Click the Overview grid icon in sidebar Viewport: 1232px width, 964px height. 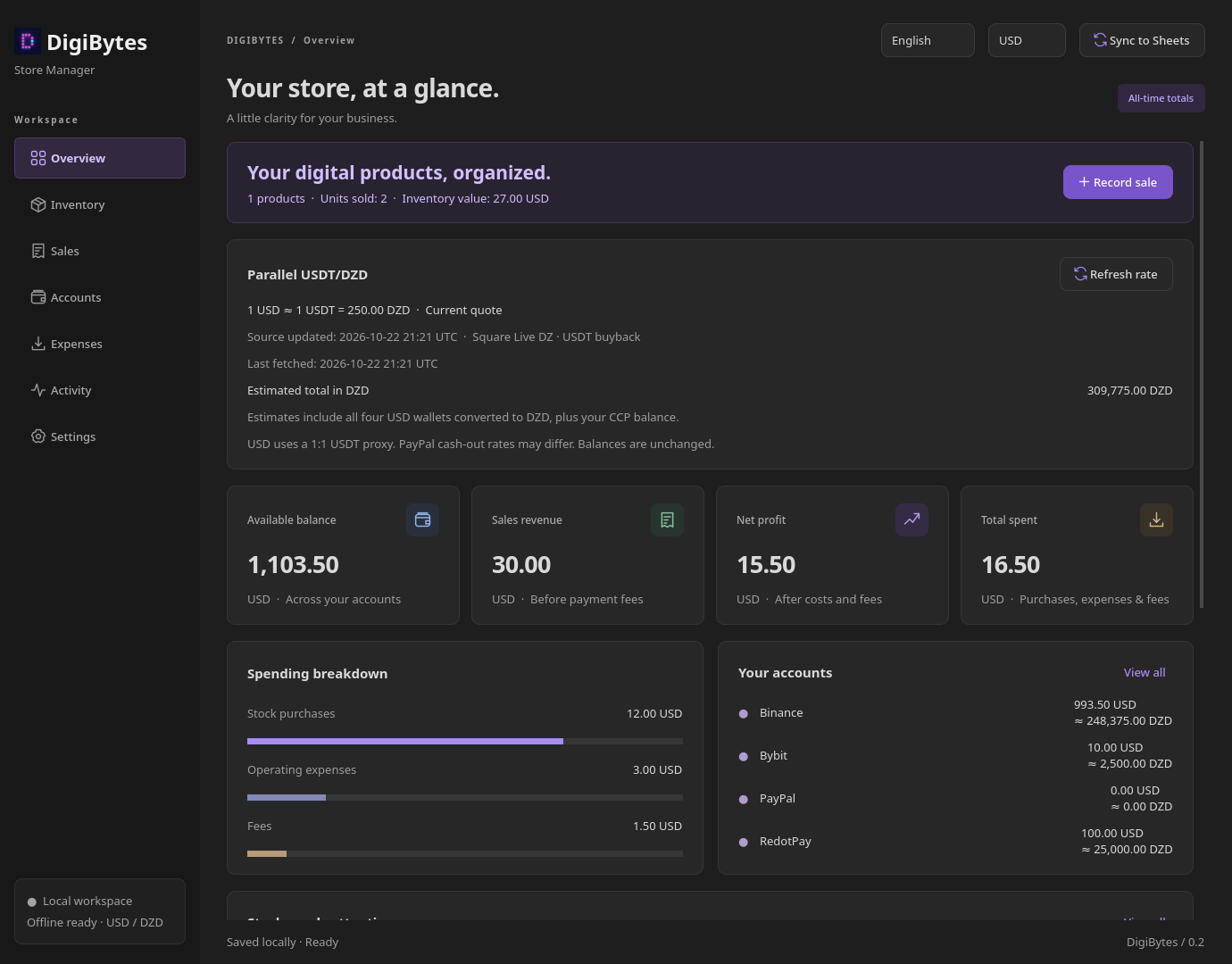click(38, 158)
